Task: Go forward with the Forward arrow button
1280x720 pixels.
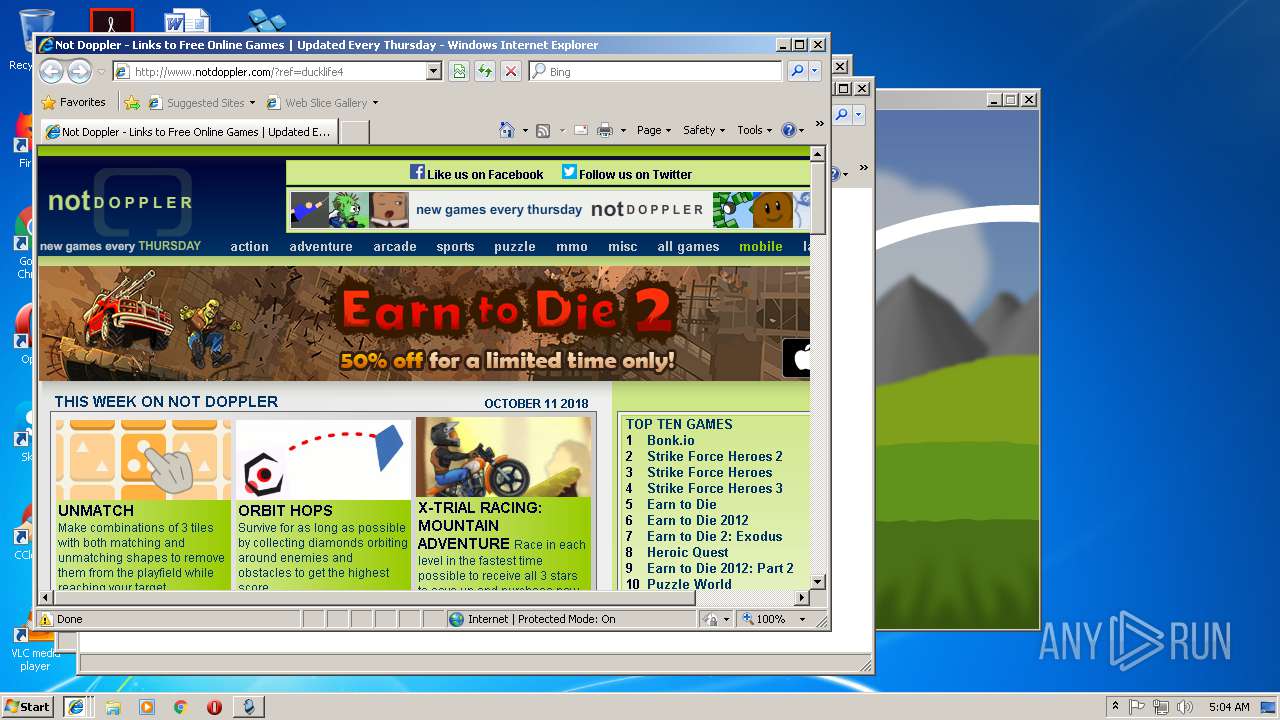Action: point(79,71)
